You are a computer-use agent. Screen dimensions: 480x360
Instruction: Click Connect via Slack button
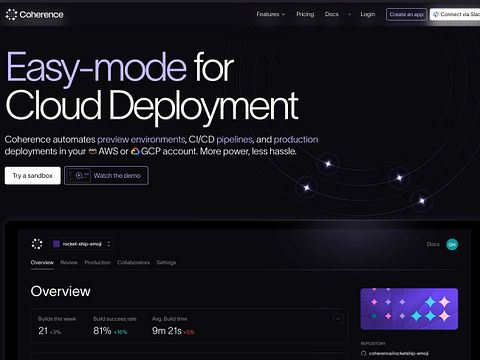(455, 14)
